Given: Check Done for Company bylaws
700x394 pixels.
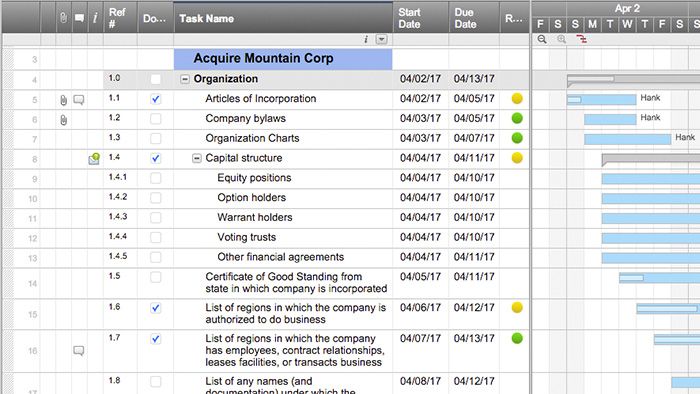Looking at the screenshot, I should point(155,119).
